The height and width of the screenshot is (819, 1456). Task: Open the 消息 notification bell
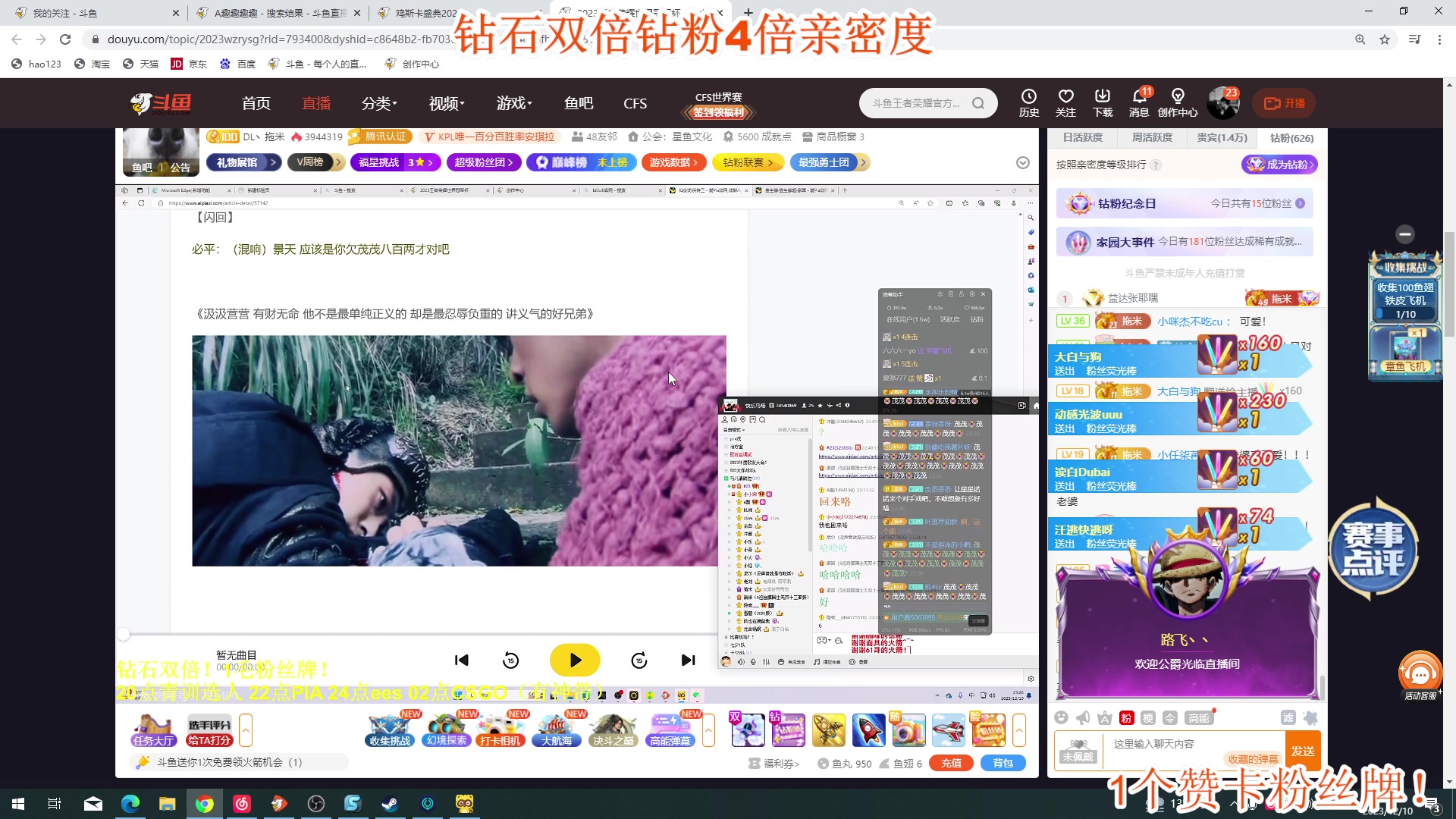[1139, 103]
